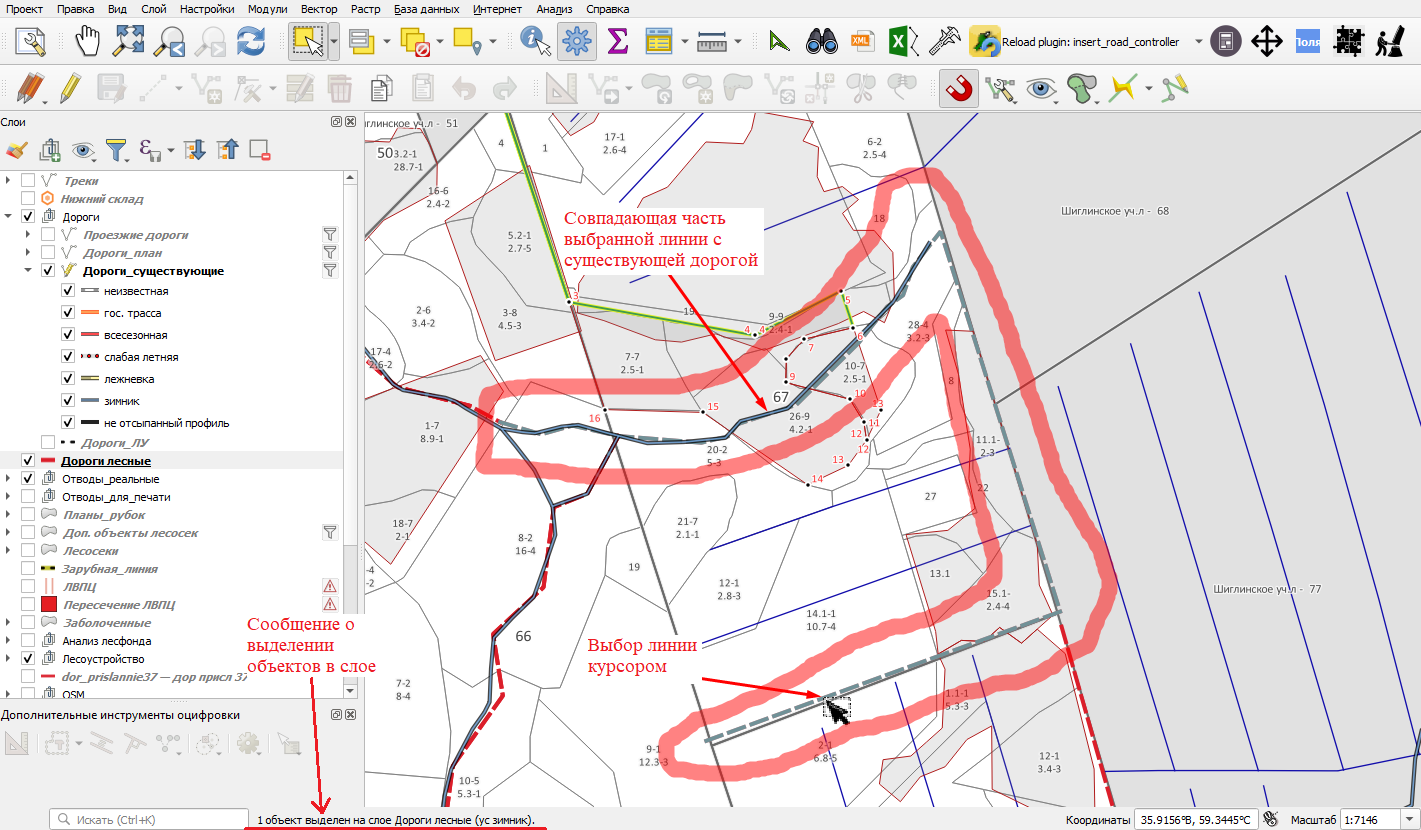Click Collapse All icon in layers panel
The height and width of the screenshot is (830, 1421).
228,151
